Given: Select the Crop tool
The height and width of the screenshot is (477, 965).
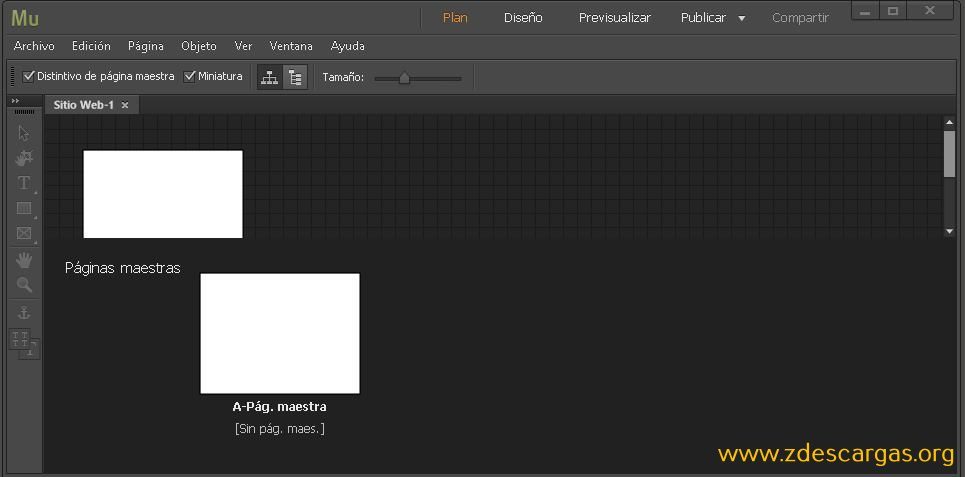Looking at the screenshot, I should (x=24, y=158).
